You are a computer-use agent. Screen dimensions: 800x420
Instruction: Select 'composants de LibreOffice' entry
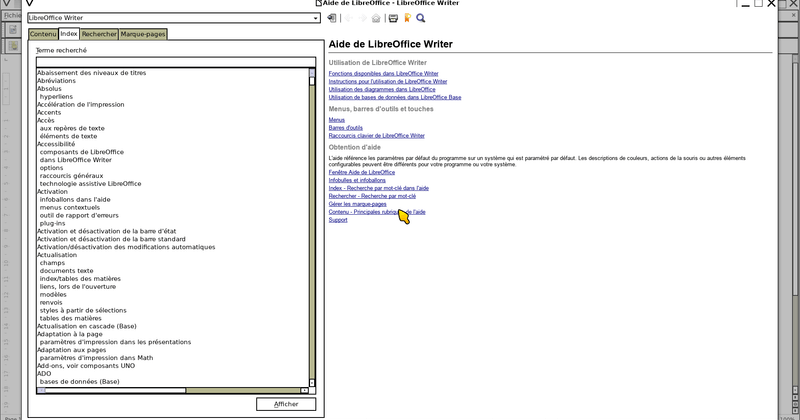(x=82, y=152)
